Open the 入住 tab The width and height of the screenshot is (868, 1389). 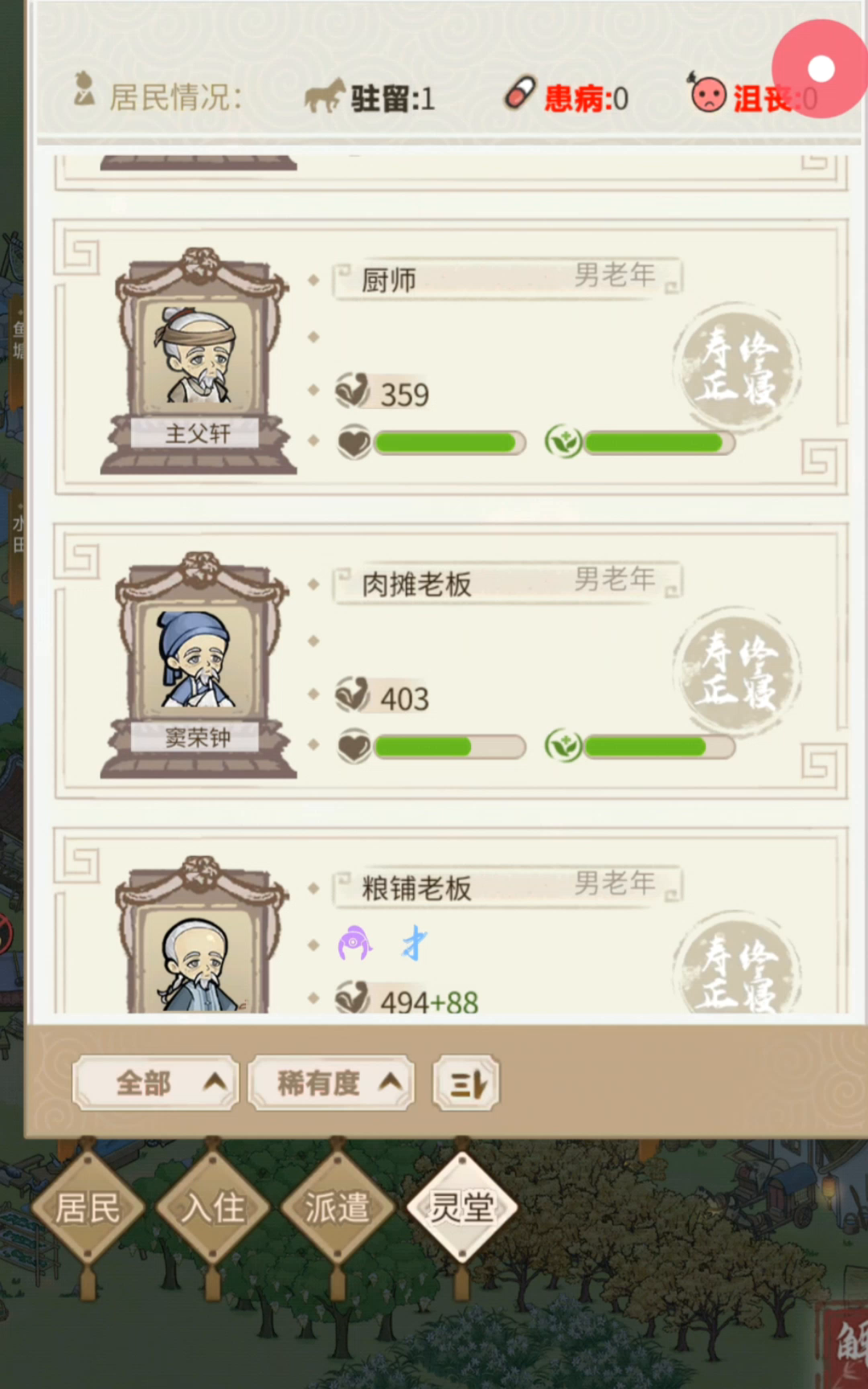pyautogui.click(x=213, y=1207)
